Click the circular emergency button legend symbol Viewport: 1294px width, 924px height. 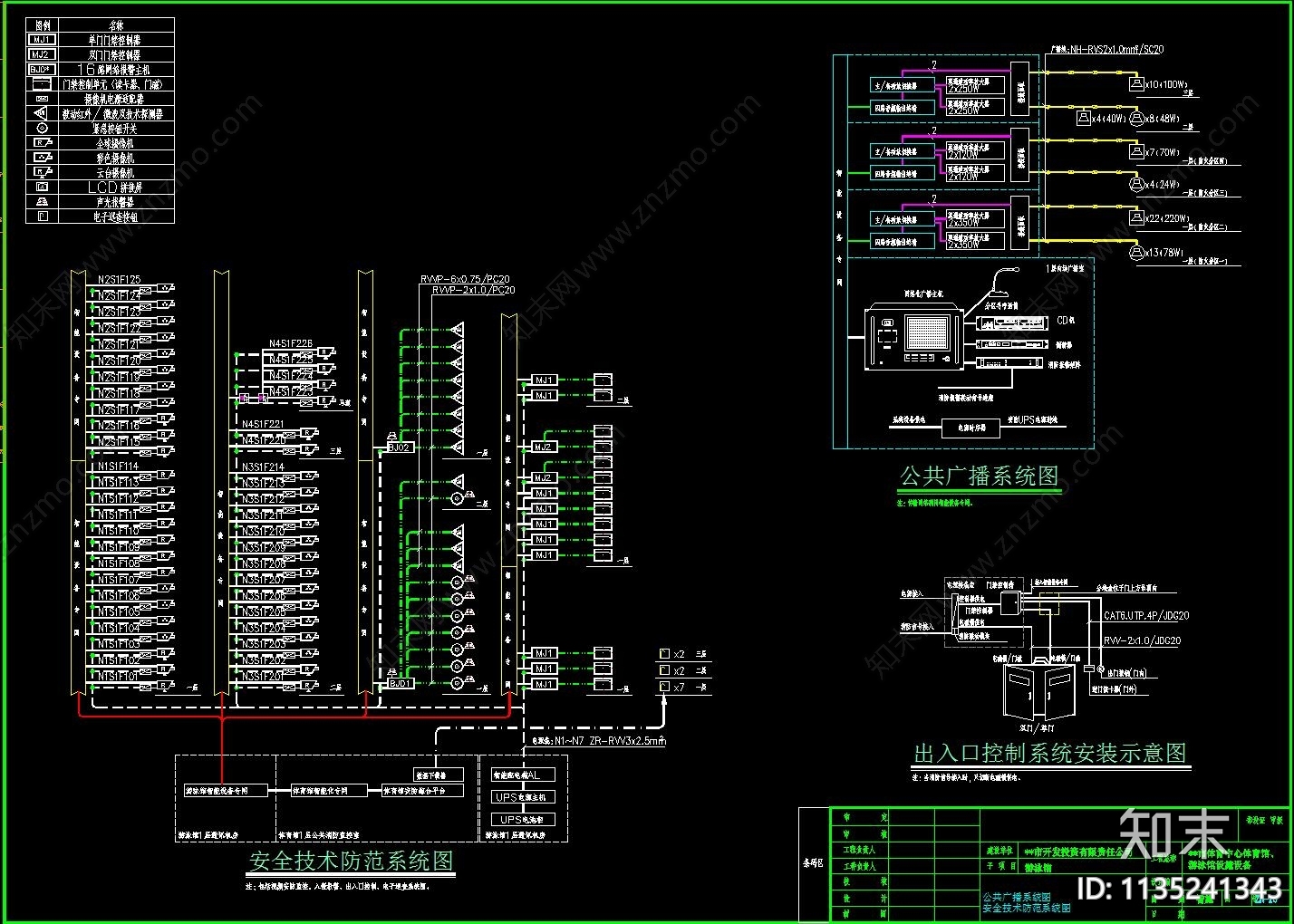[42, 129]
